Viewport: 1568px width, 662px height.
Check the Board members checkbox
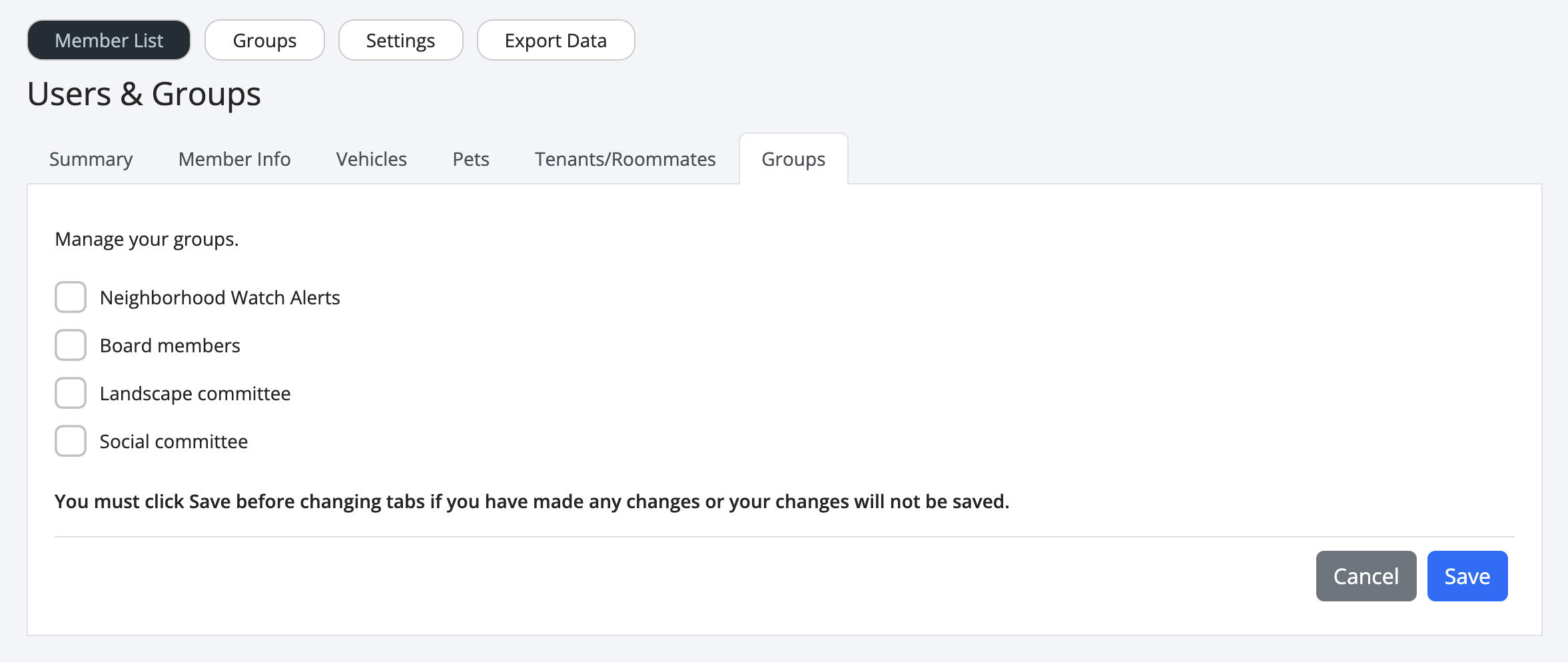click(71, 345)
